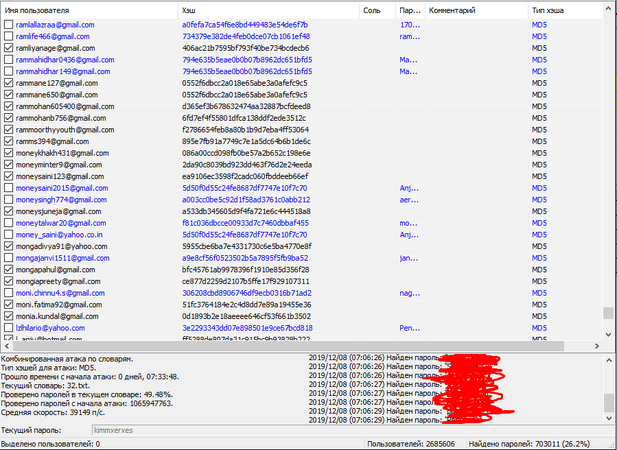Screen dimensions: 617x450
Task: Untick the checkbox for mongadivya91@yahoo.com
Action: point(8,246)
